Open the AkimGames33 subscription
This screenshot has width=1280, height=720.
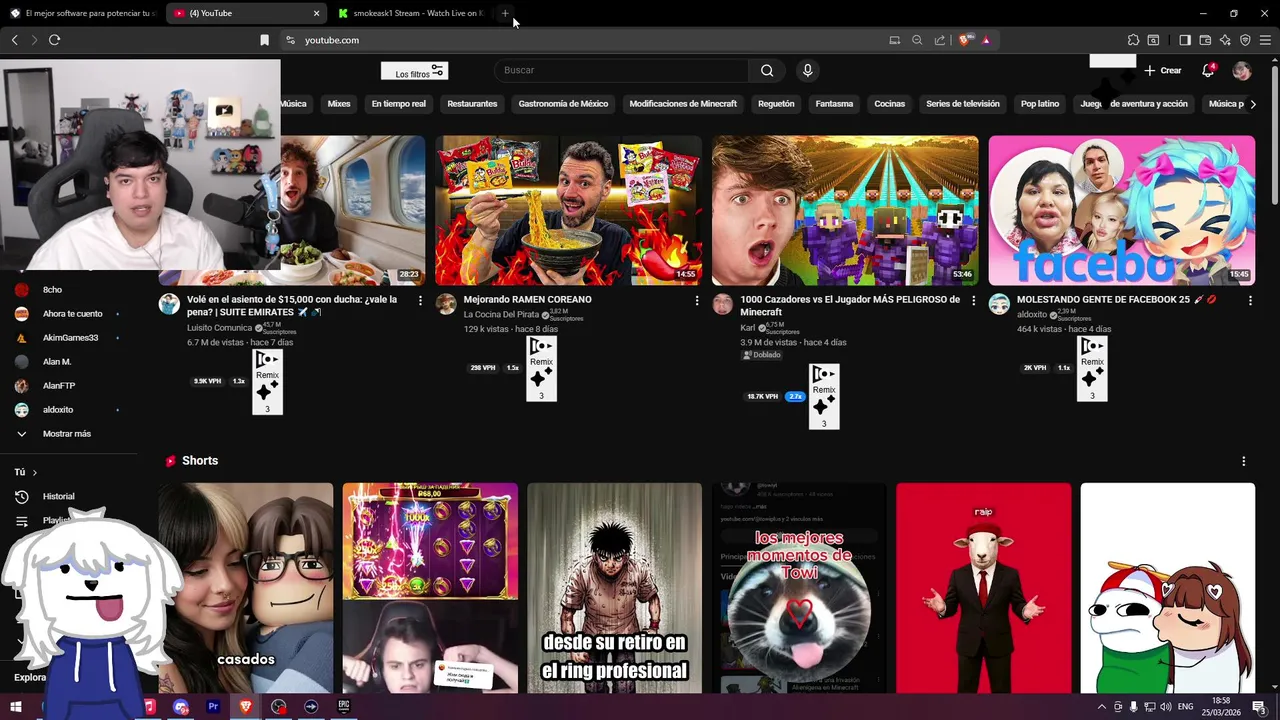pos(68,338)
